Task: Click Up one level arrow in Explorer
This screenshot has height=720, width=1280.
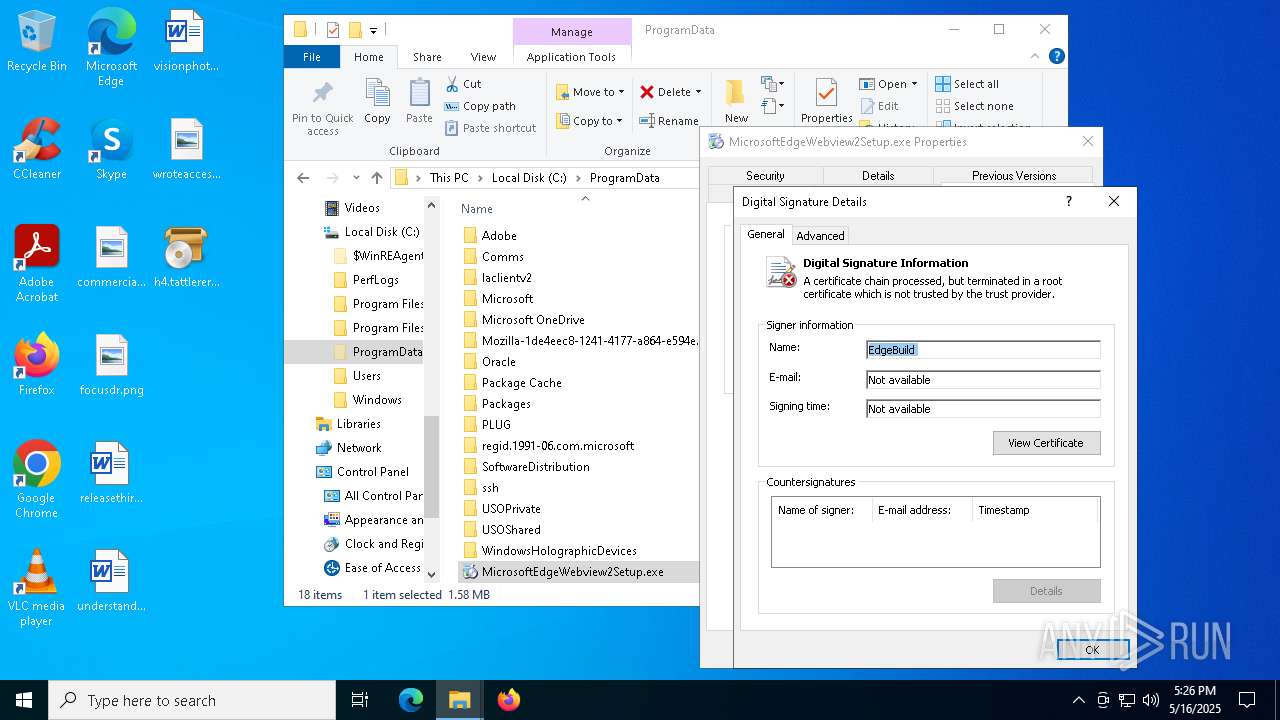Action: (x=376, y=178)
